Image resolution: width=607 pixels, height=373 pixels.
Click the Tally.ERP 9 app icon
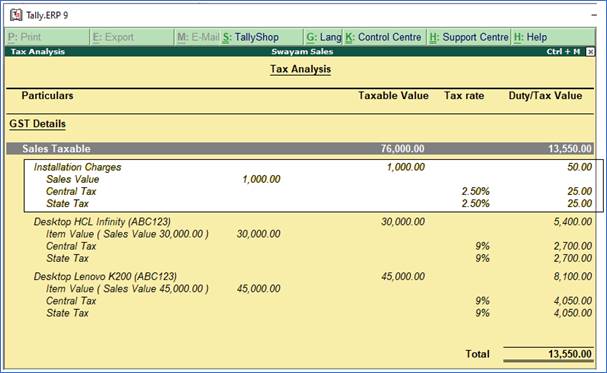(x=16, y=15)
